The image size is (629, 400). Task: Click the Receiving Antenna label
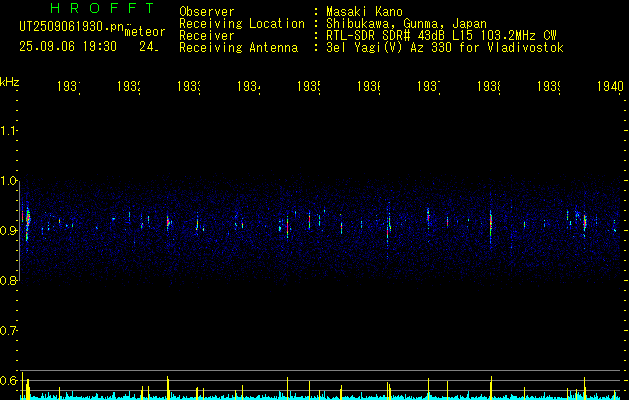pyautogui.click(x=238, y=48)
